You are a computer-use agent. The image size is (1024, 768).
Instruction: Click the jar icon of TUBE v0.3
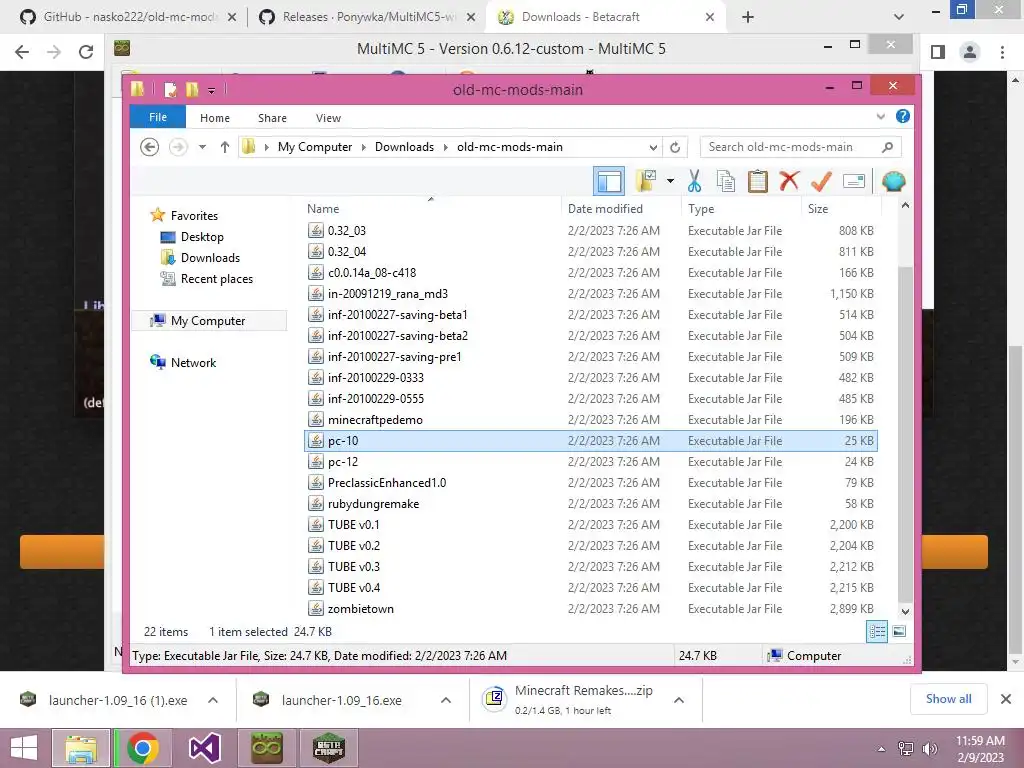316,566
